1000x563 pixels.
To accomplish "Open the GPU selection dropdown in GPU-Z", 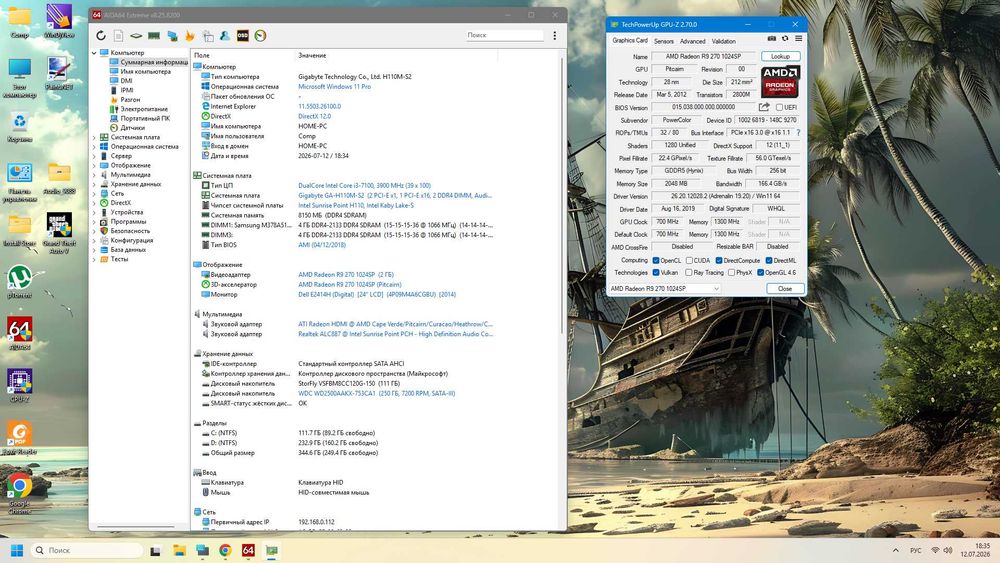I will (x=665, y=289).
